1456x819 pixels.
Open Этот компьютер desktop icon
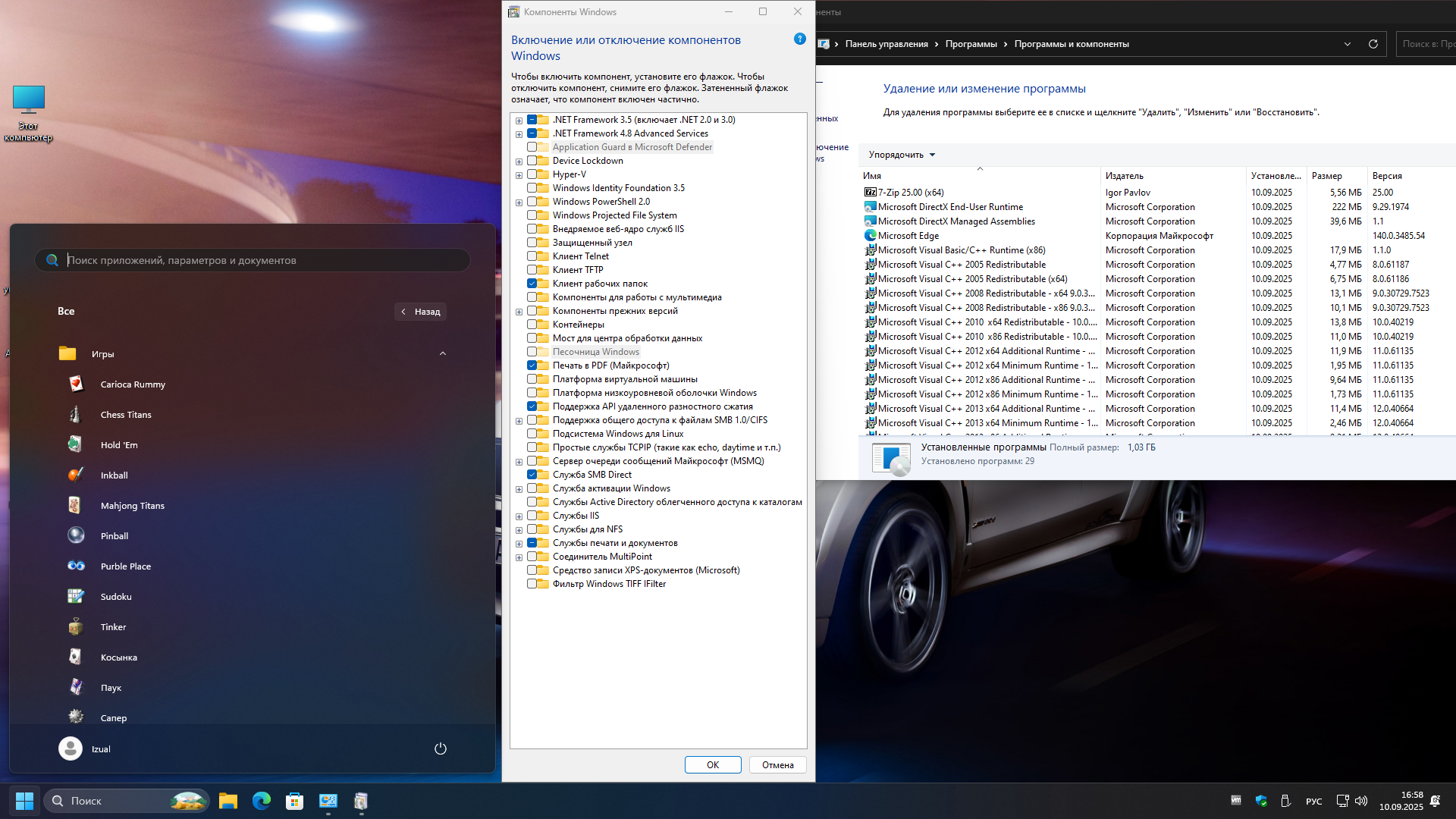click(29, 114)
